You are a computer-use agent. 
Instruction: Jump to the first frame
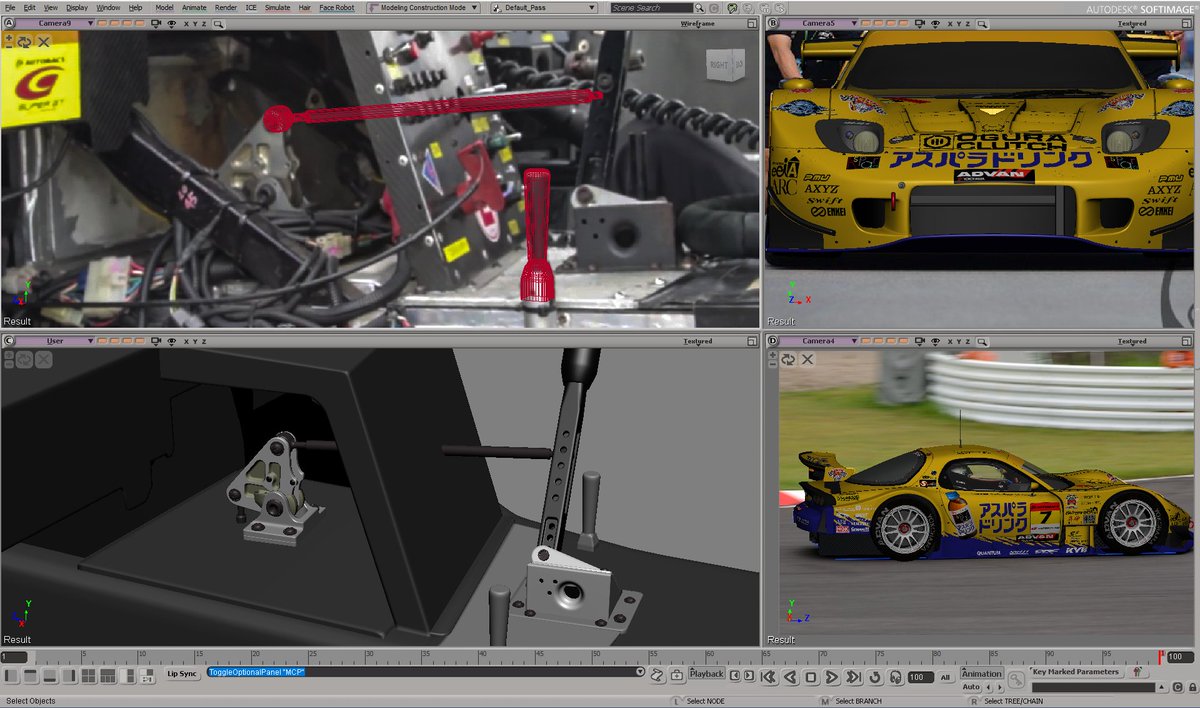click(x=768, y=677)
